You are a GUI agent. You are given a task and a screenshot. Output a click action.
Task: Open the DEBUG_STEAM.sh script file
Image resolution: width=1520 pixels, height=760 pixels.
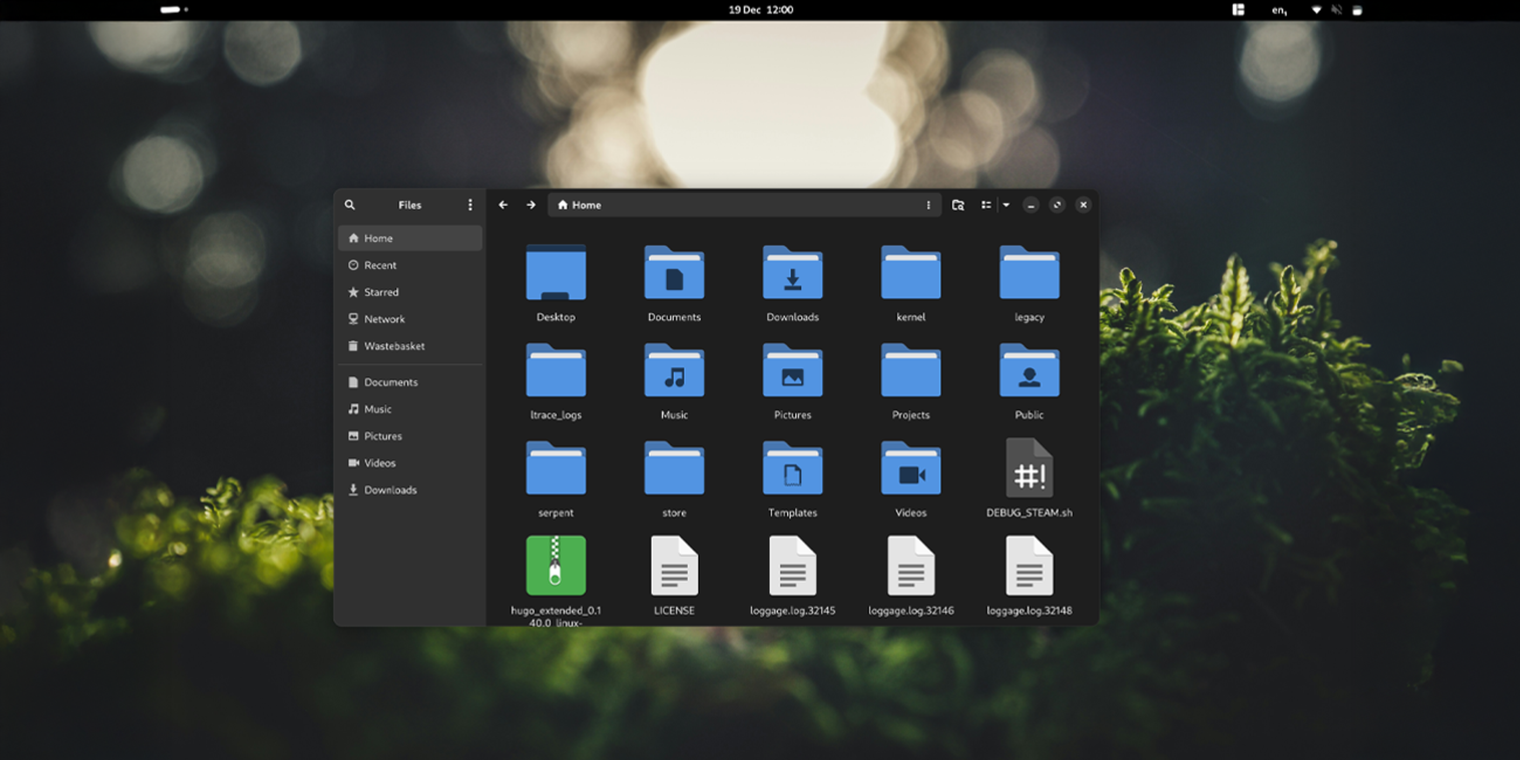tap(1029, 468)
